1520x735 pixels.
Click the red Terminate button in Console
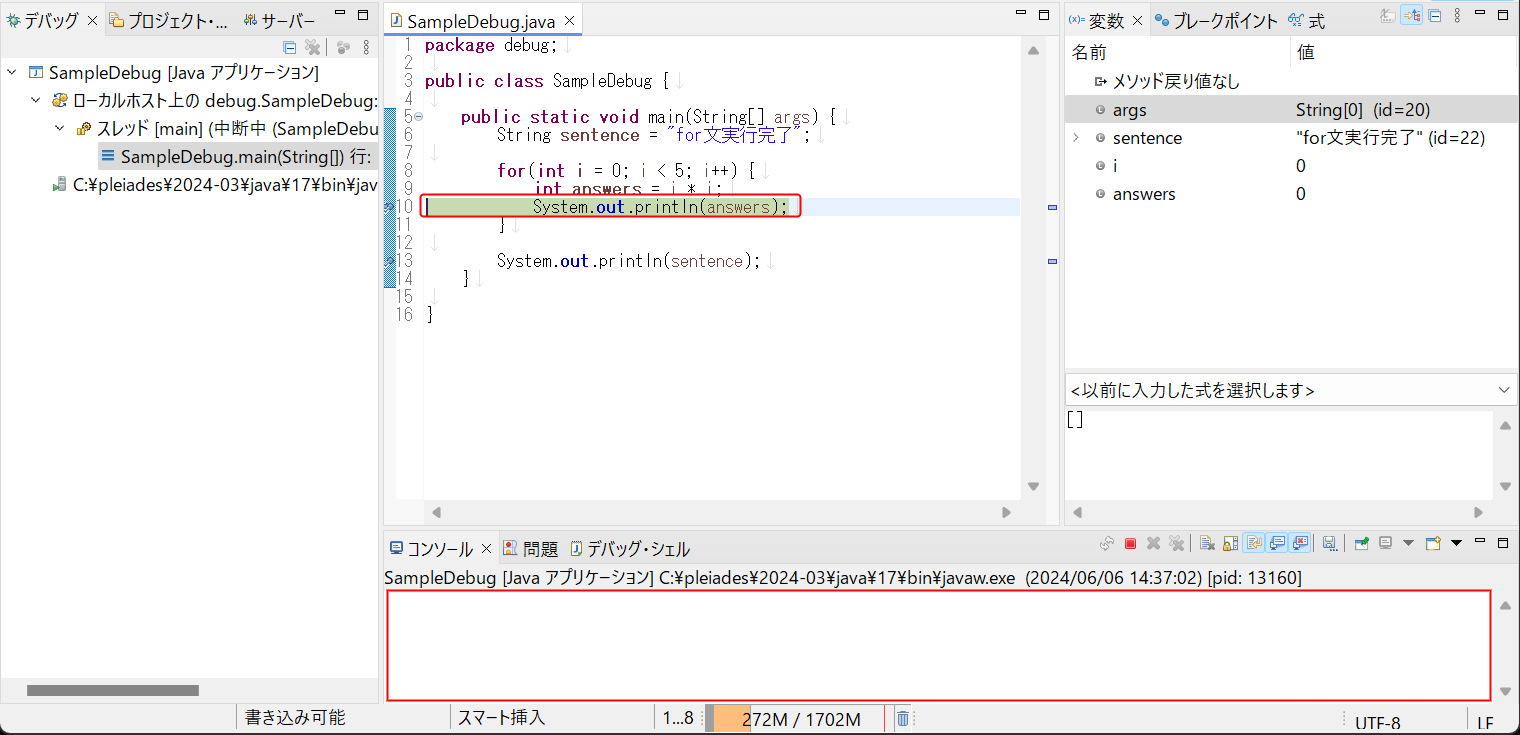pos(1130,543)
